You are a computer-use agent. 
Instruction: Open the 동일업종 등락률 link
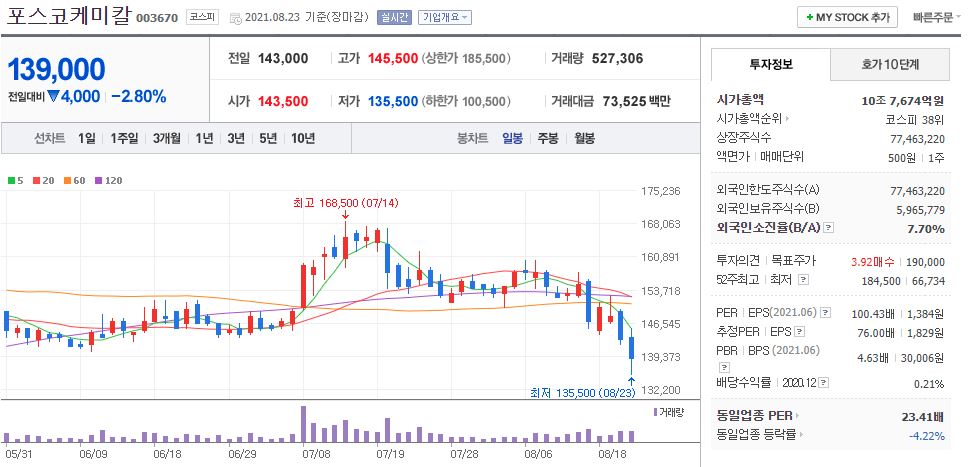coord(760,435)
